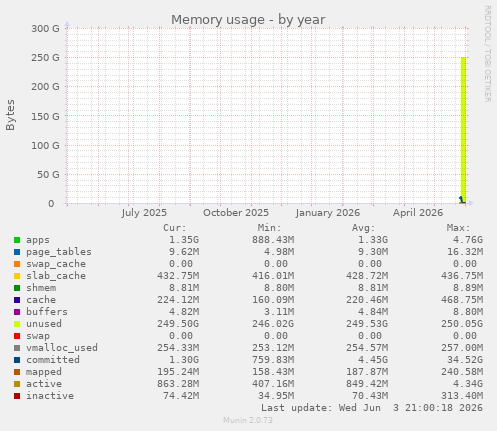Click the 'page_tables' legend label
This screenshot has height=431, width=497.
point(59,252)
